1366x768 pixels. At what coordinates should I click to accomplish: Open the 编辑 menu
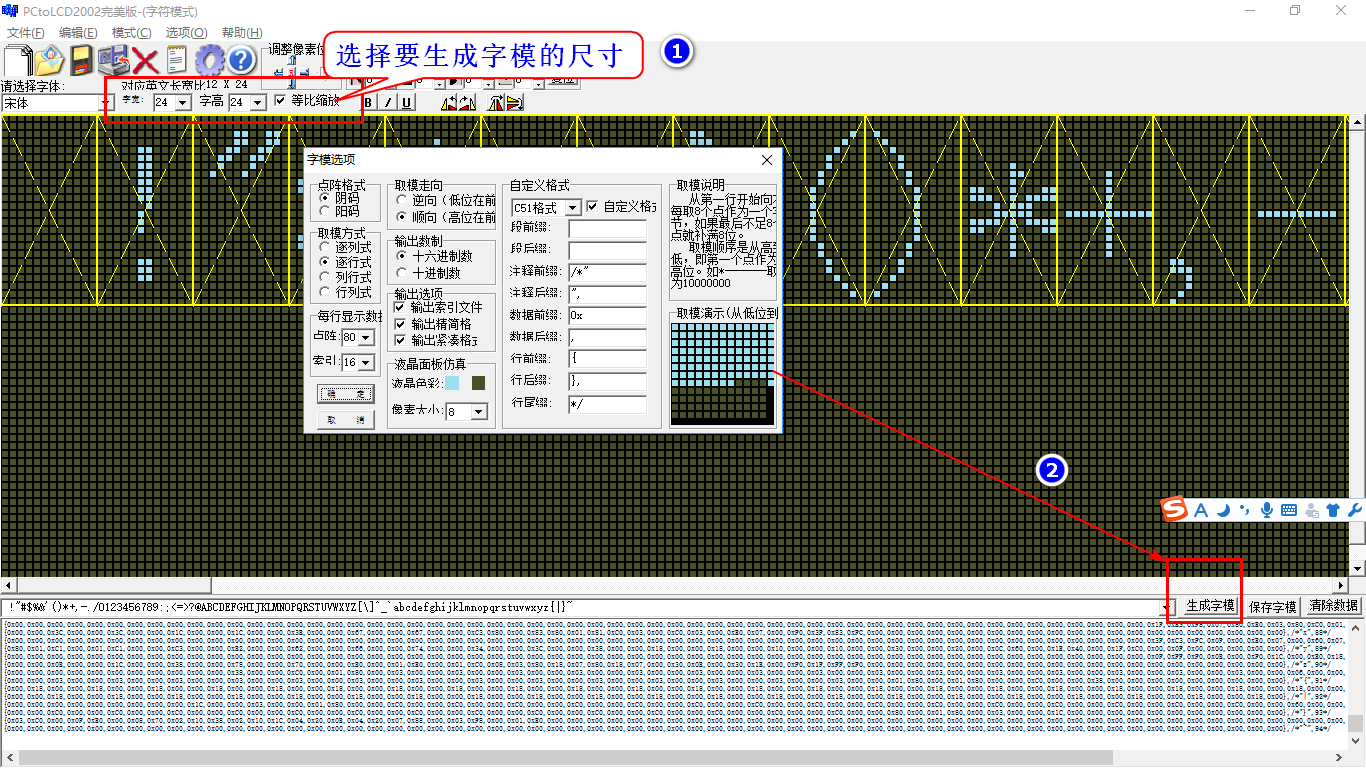click(x=78, y=33)
